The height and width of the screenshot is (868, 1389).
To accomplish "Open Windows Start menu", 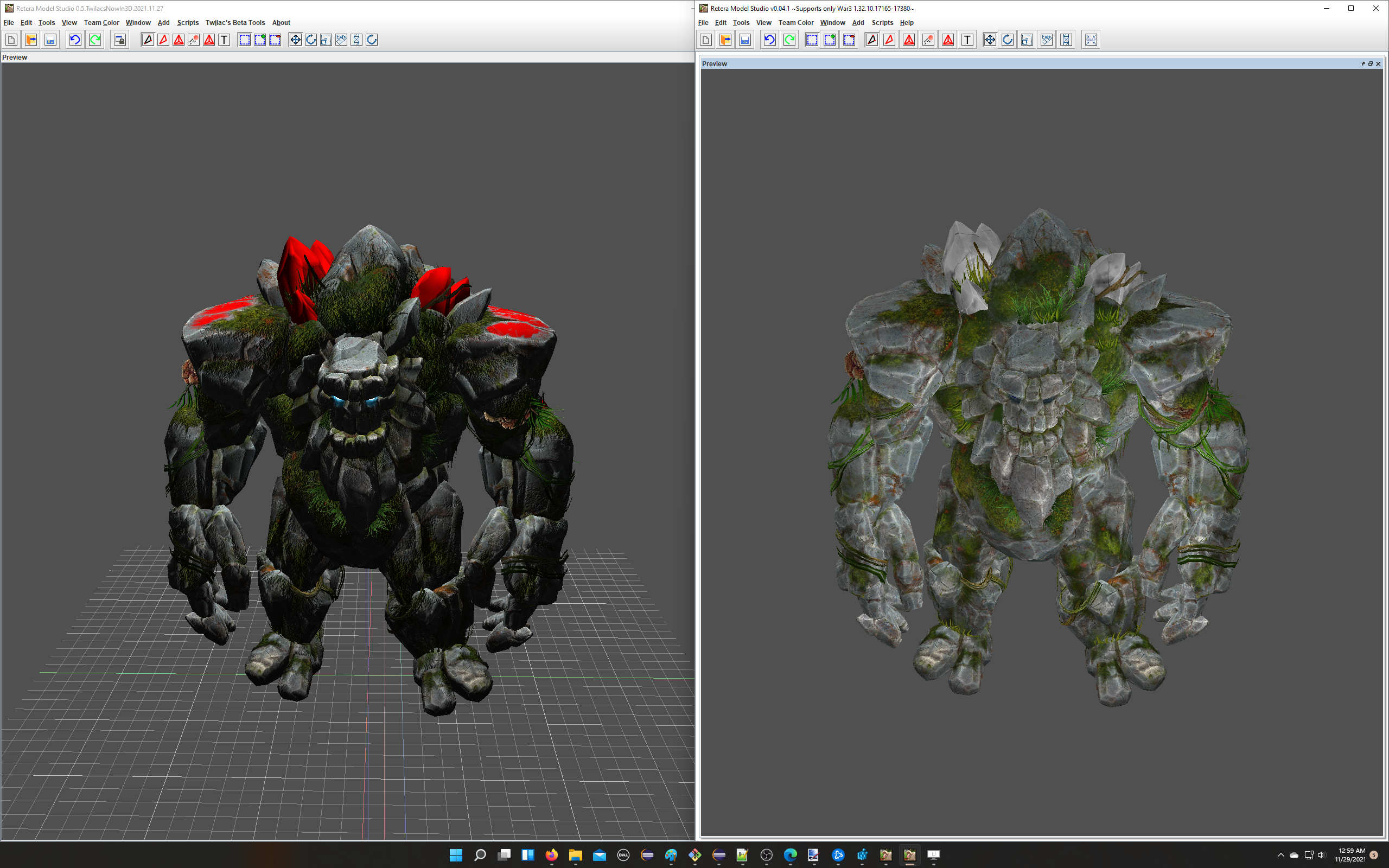I will 456,856.
